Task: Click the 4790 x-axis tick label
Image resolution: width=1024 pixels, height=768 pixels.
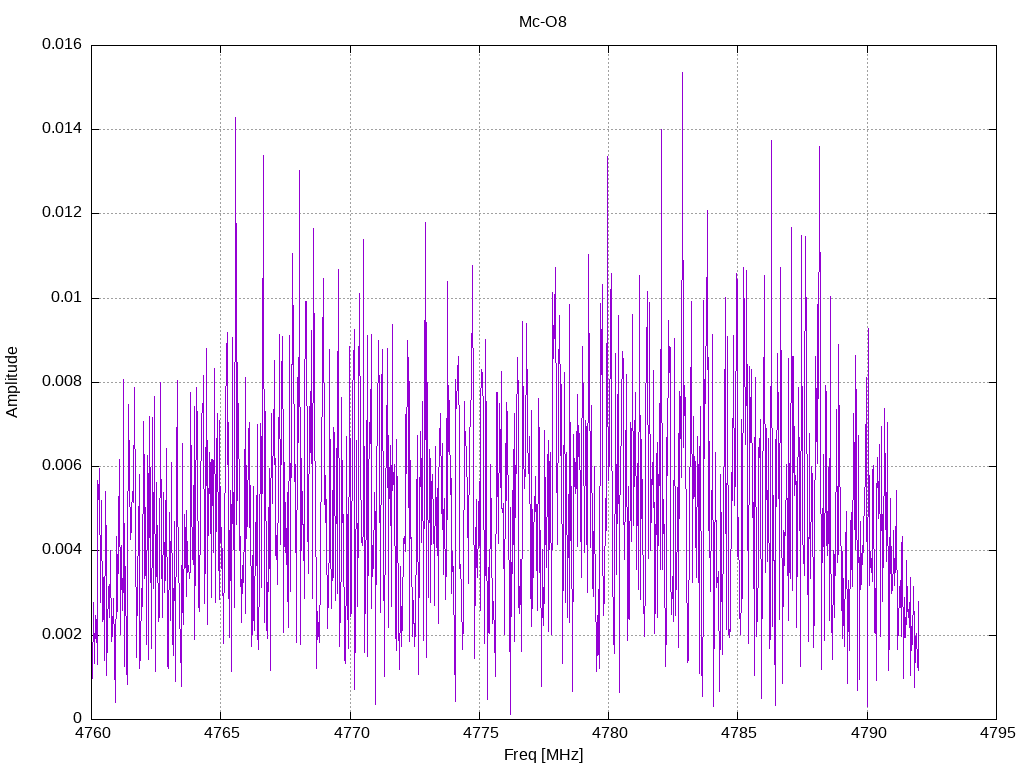Action: tap(868, 733)
